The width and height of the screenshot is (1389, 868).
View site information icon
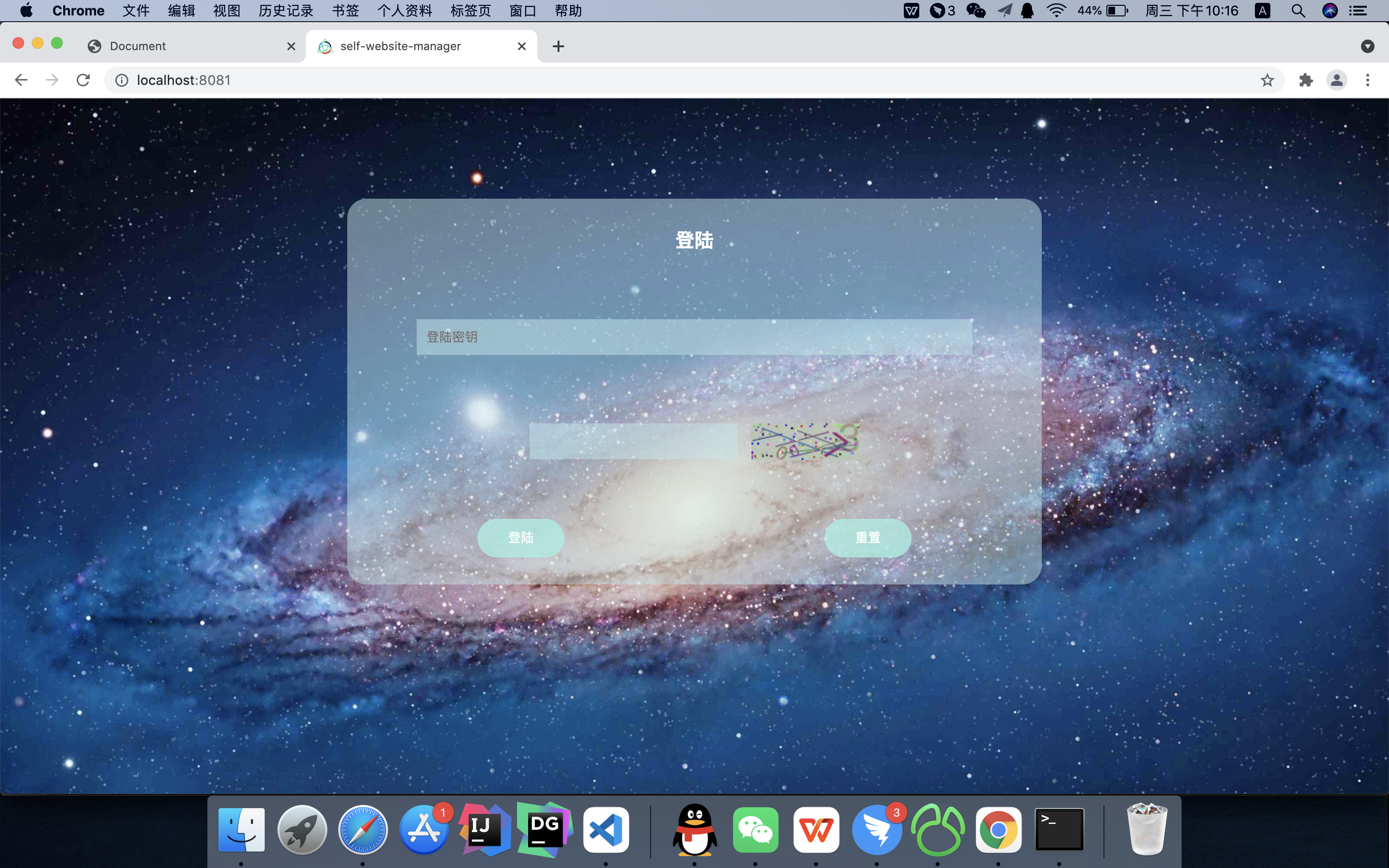point(122,80)
